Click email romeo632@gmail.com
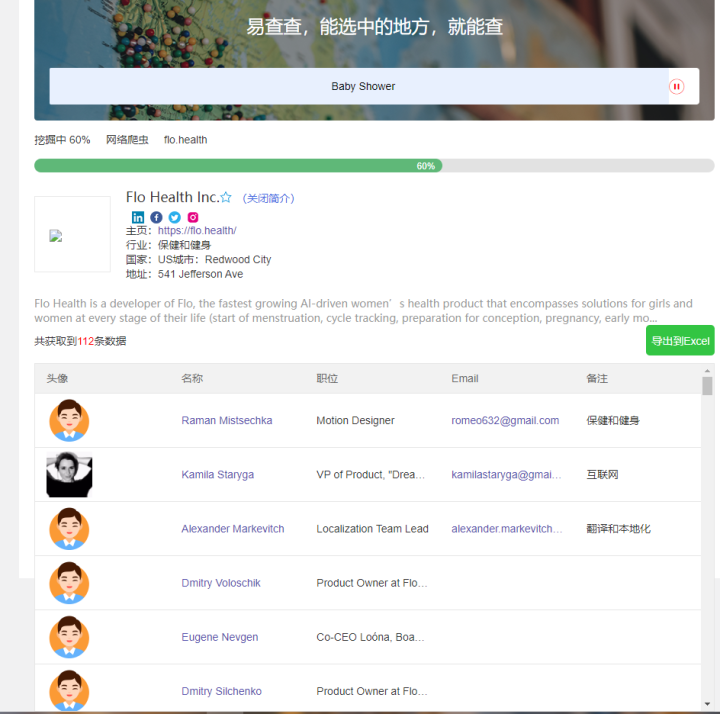 pos(505,421)
